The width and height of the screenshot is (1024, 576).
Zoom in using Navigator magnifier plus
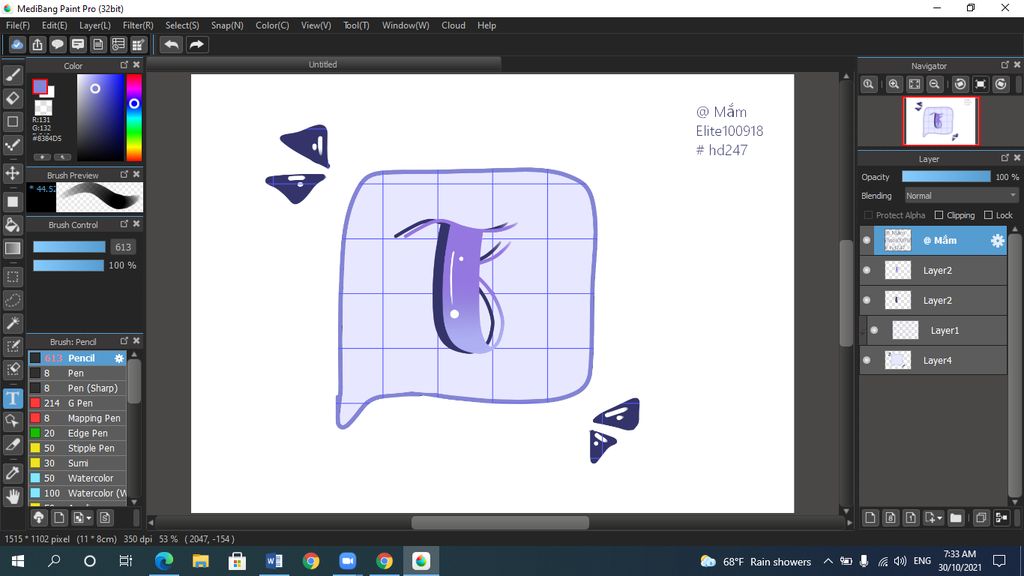894,84
